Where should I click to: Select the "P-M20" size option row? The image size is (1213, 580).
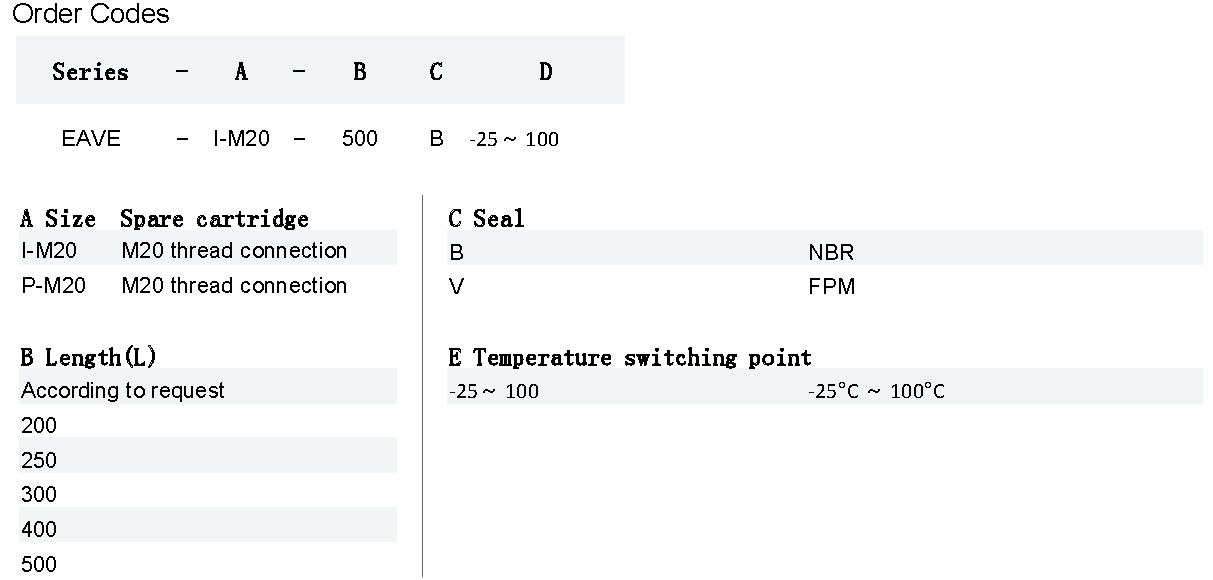click(x=54, y=286)
